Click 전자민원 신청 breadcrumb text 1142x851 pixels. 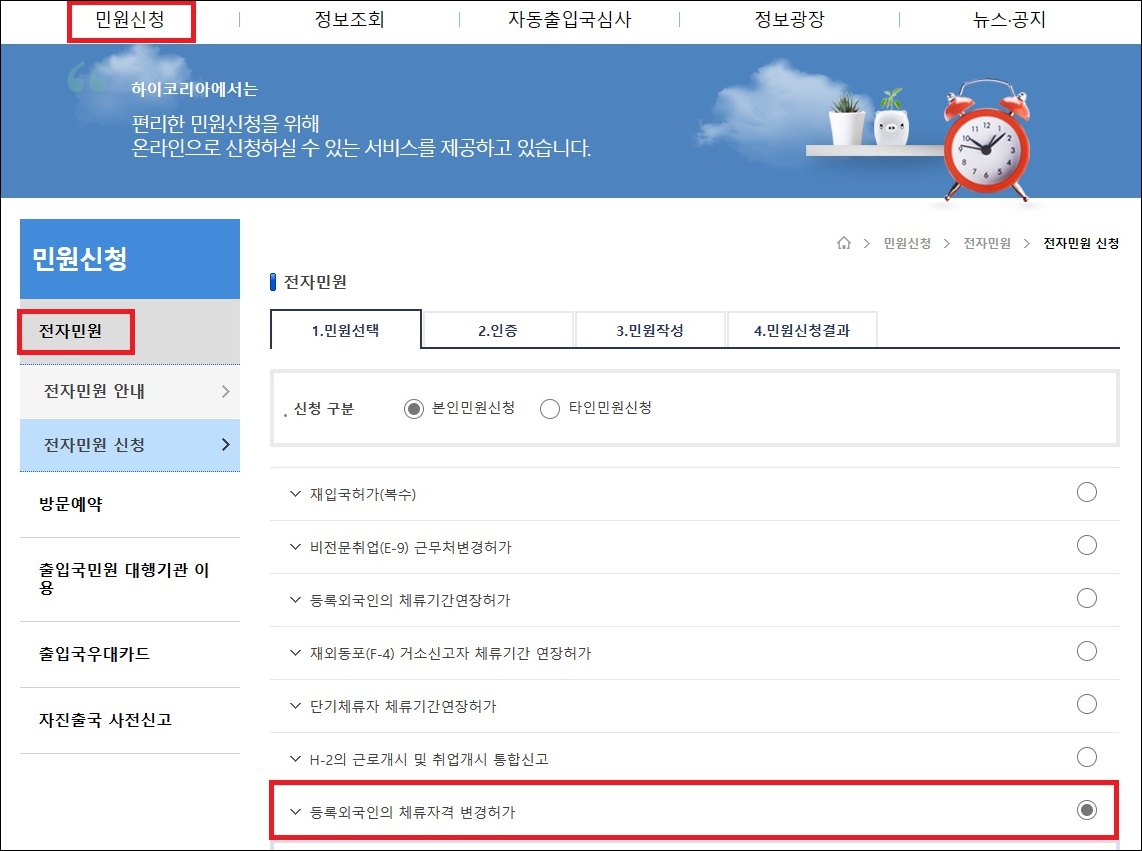click(1081, 243)
